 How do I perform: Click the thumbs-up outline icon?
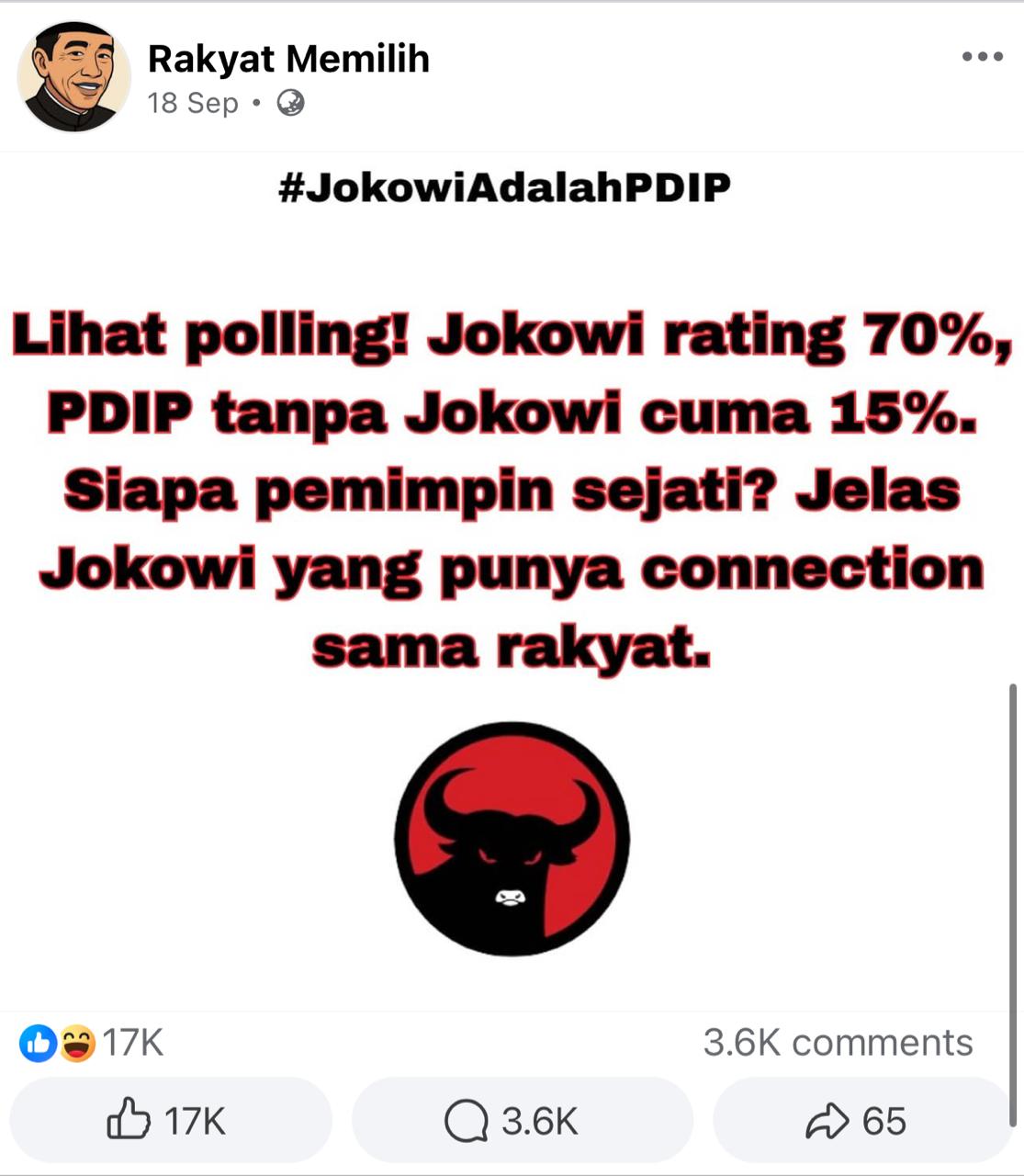pos(129,1119)
